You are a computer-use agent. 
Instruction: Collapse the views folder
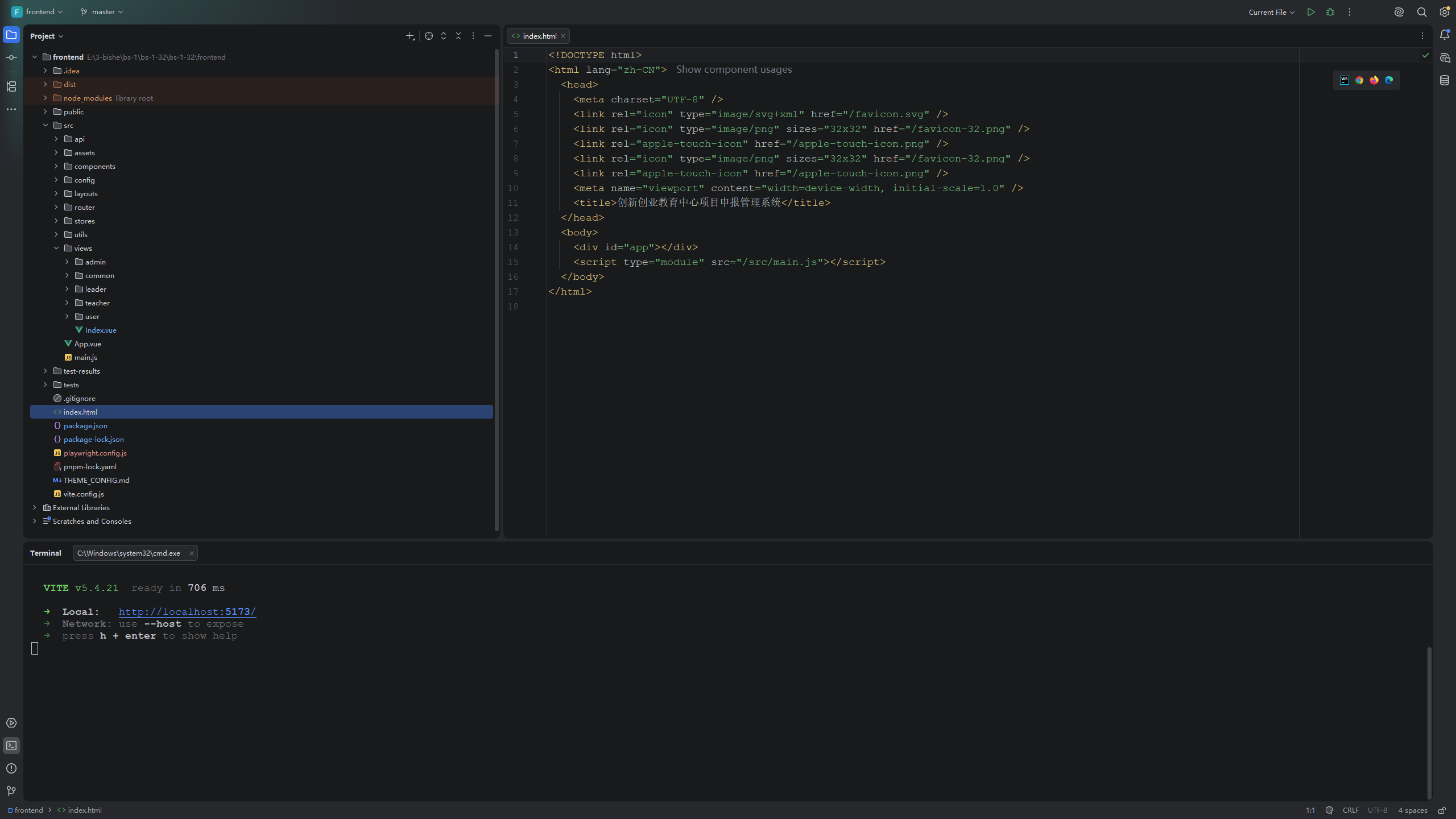click(x=56, y=248)
